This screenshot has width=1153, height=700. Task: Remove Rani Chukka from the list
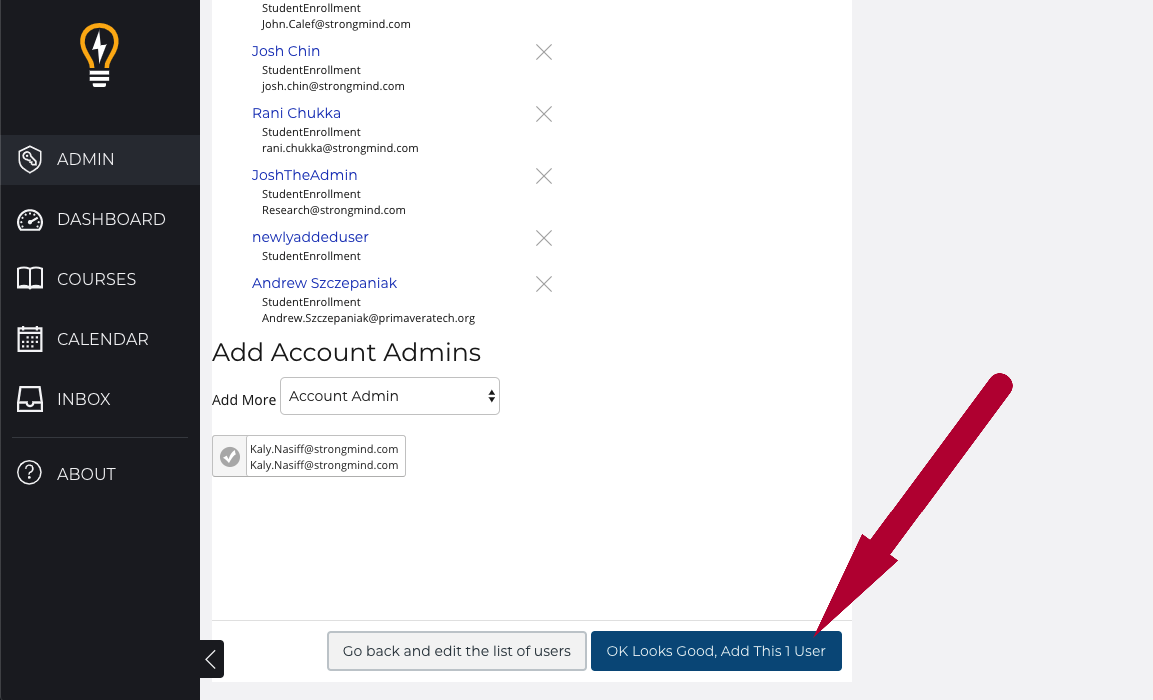544,114
